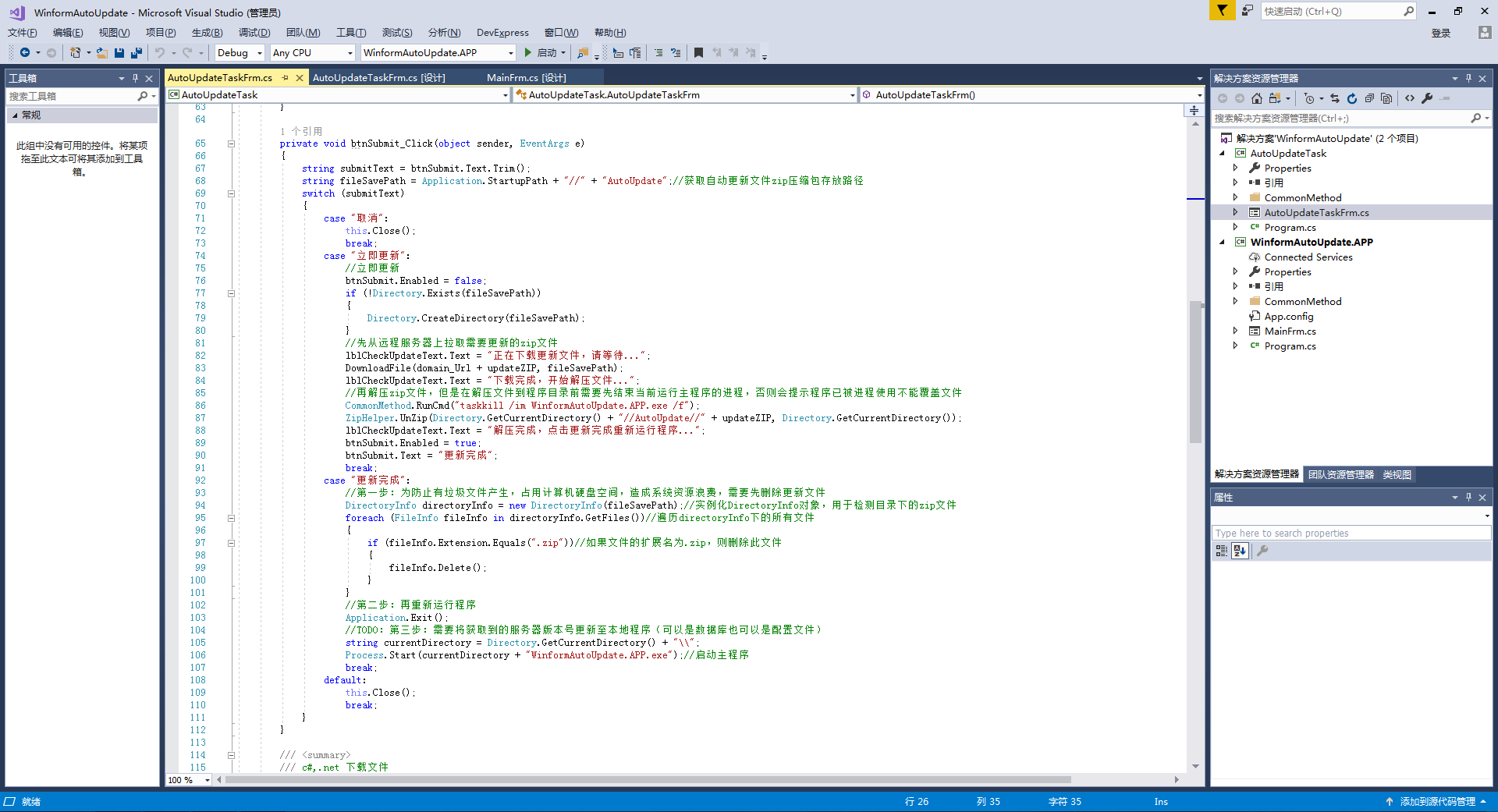Toggle auto-hide pin on Solution Explorer panel
Viewport: 1498px width, 812px height.
click(1468, 78)
